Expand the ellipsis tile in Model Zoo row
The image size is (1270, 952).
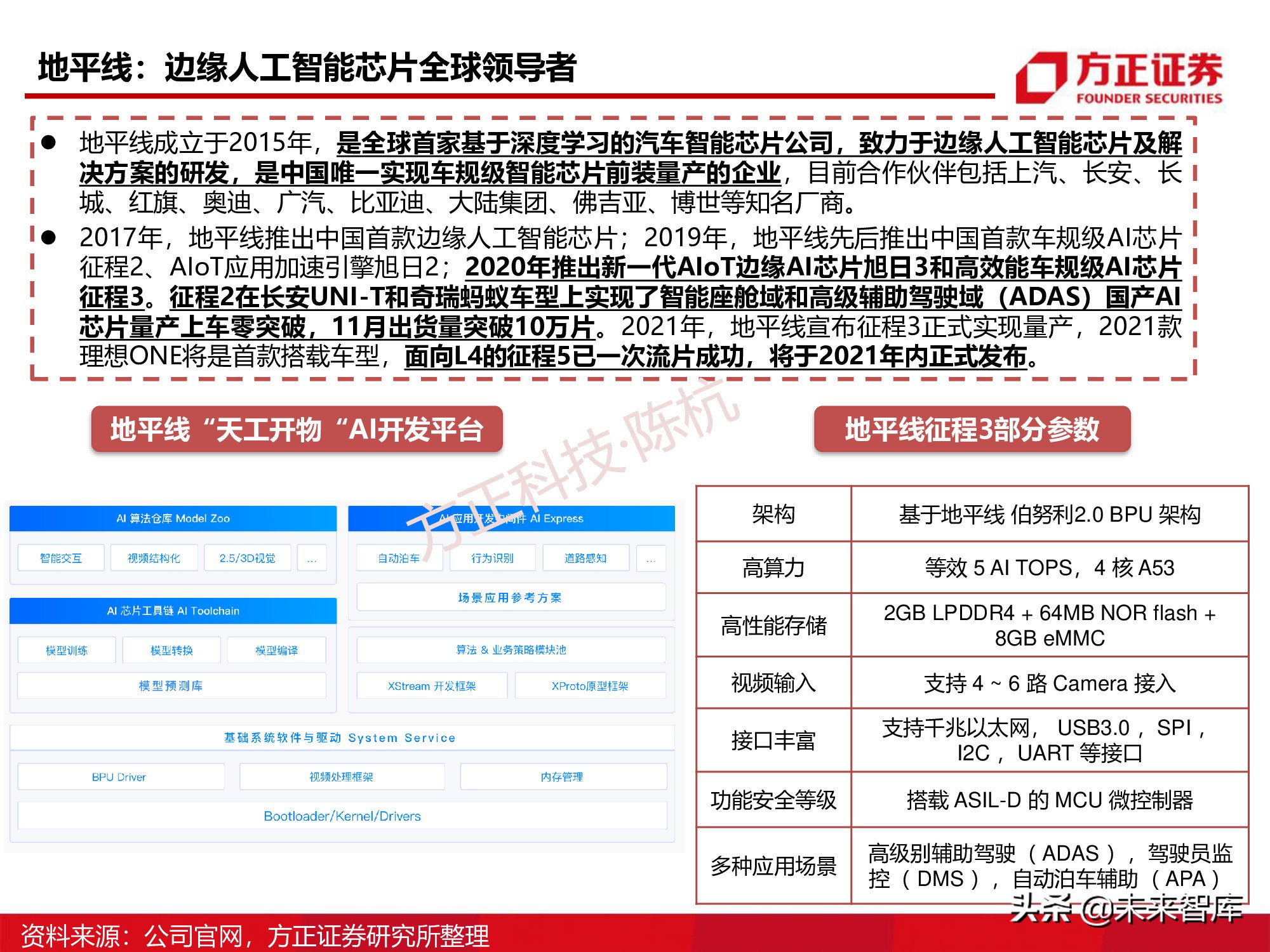312,558
